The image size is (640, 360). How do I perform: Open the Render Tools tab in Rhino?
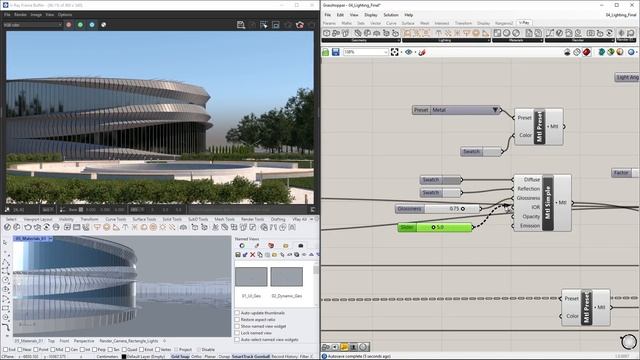(x=252, y=219)
